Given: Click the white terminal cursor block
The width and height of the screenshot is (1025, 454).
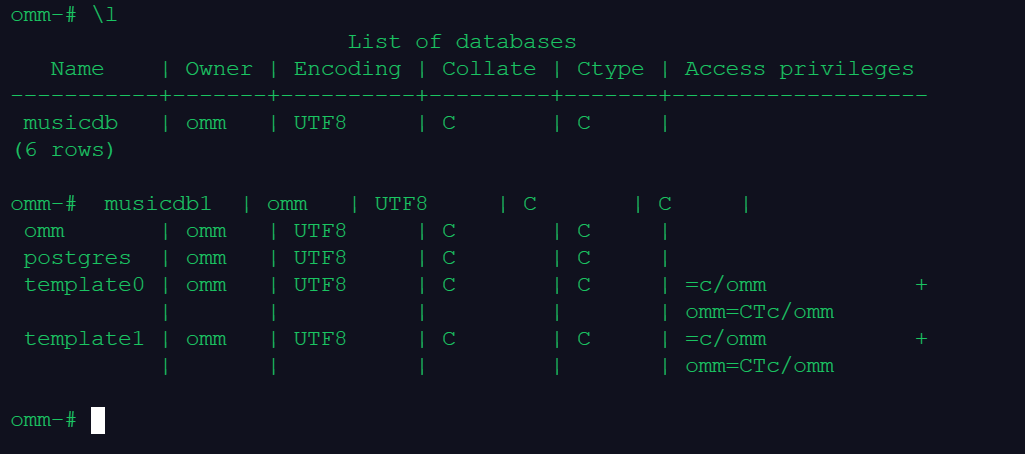Looking at the screenshot, I should tap(98, 420).
